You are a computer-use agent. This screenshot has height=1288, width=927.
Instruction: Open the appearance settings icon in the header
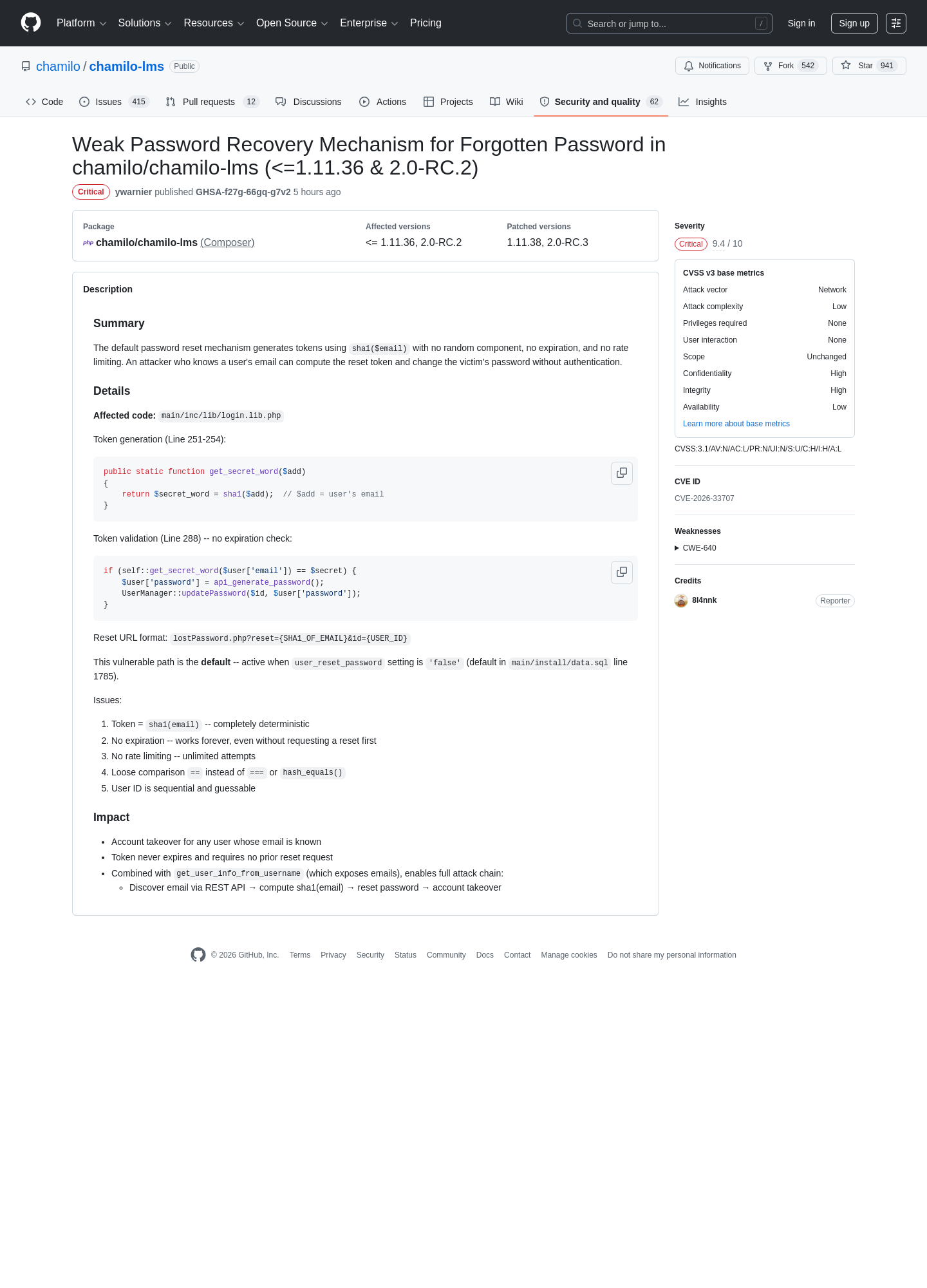tap(896, 23)
